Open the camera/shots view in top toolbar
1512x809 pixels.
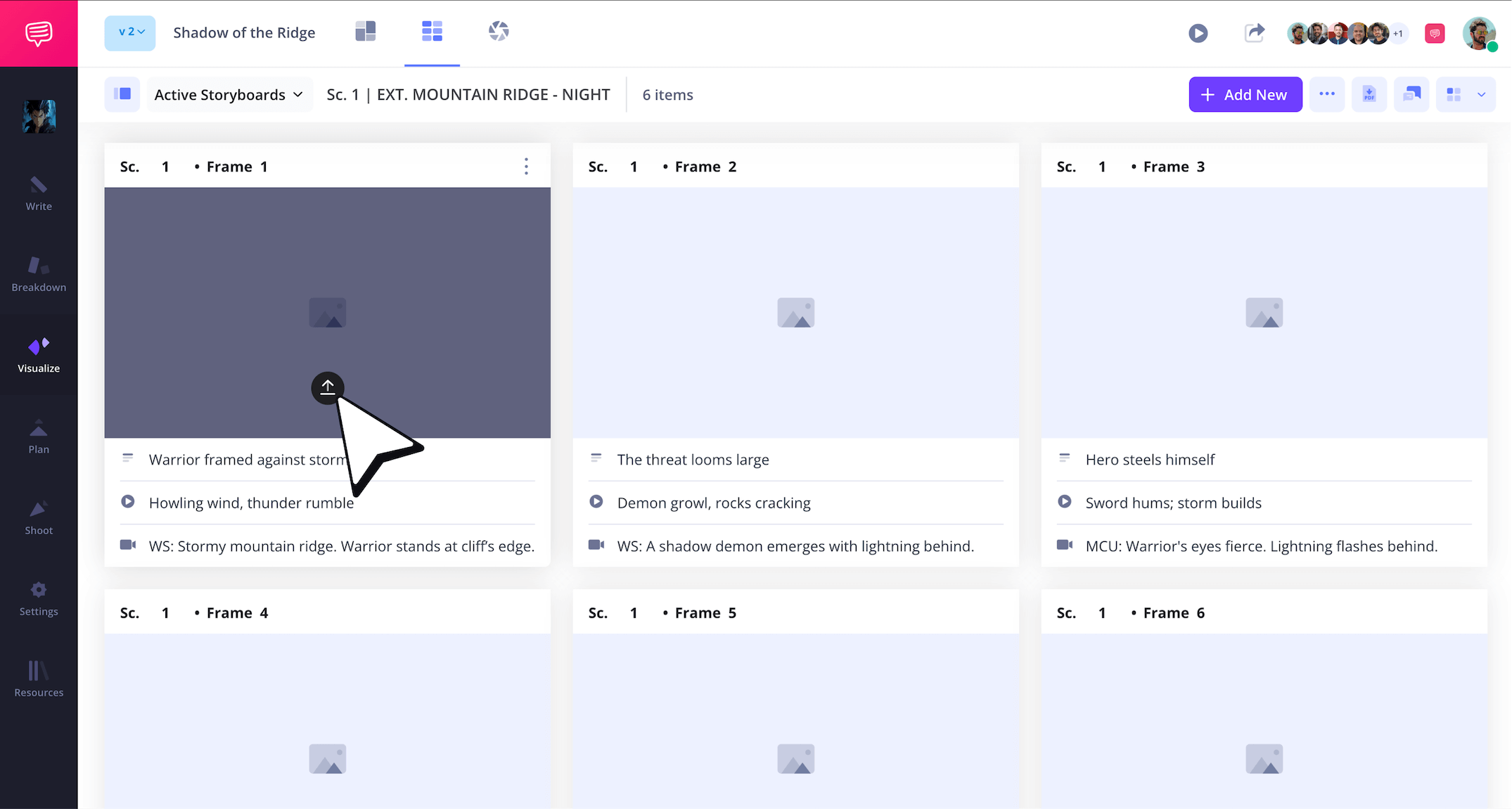[x=499, y=32]
